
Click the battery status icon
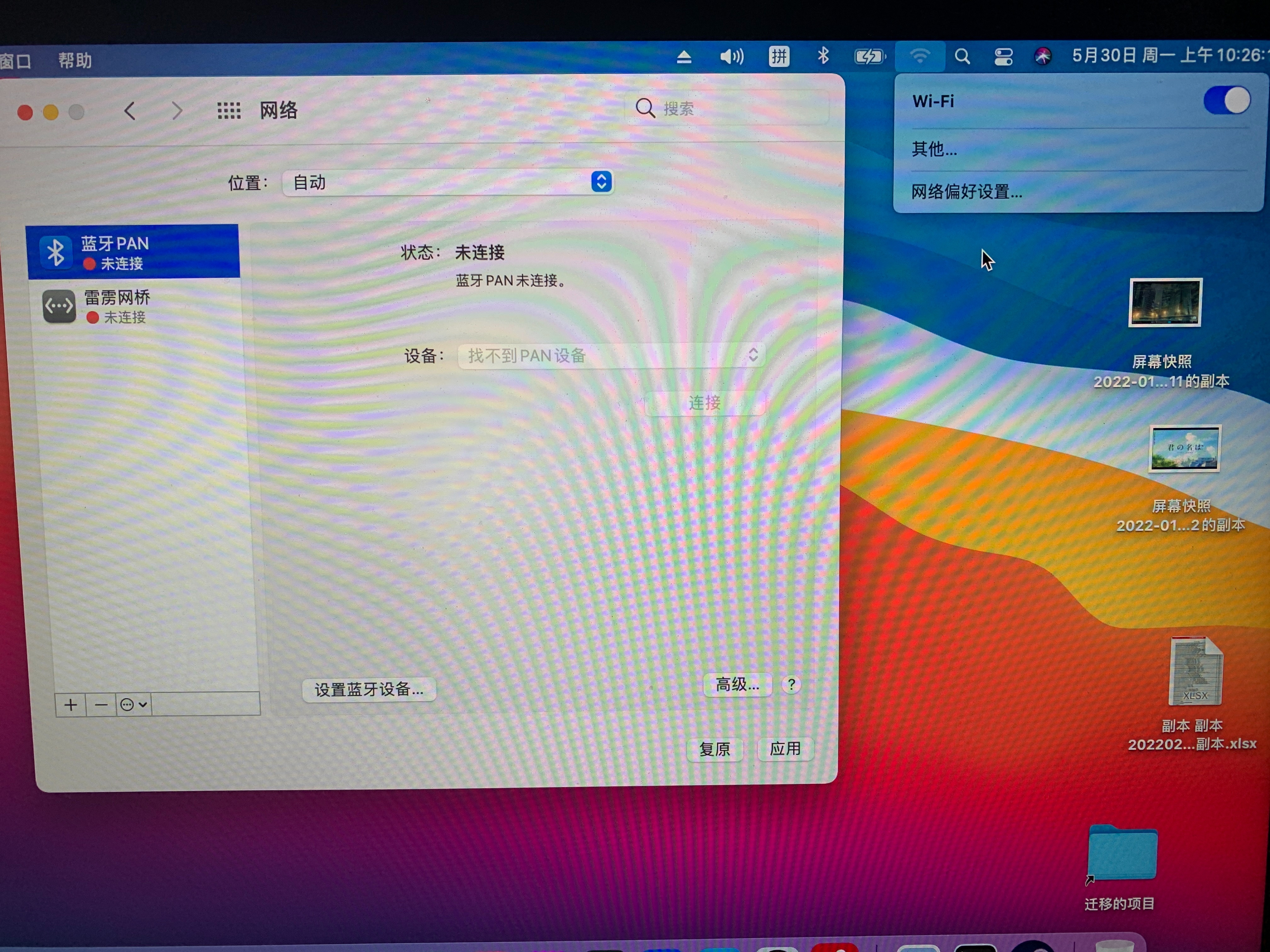point(869,56)
